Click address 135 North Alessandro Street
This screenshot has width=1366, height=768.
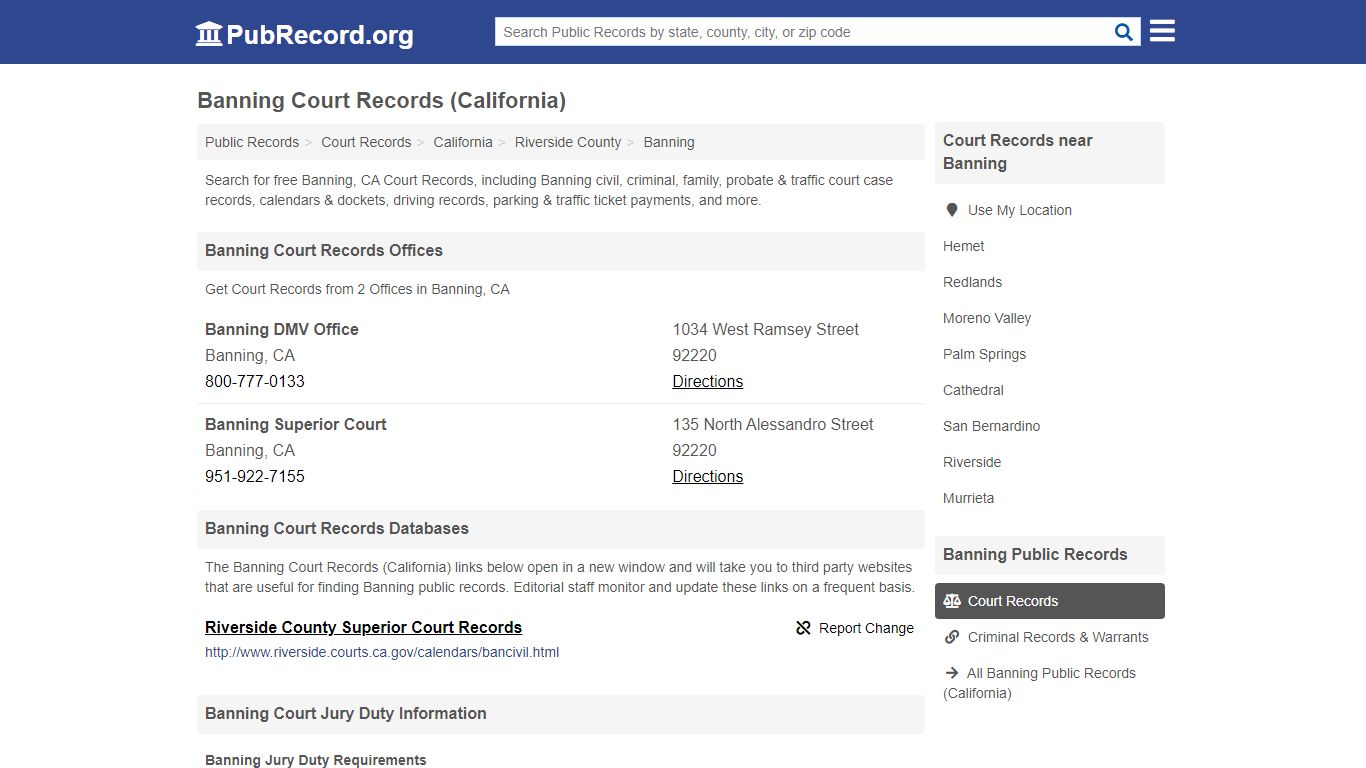tap(773, 424)
